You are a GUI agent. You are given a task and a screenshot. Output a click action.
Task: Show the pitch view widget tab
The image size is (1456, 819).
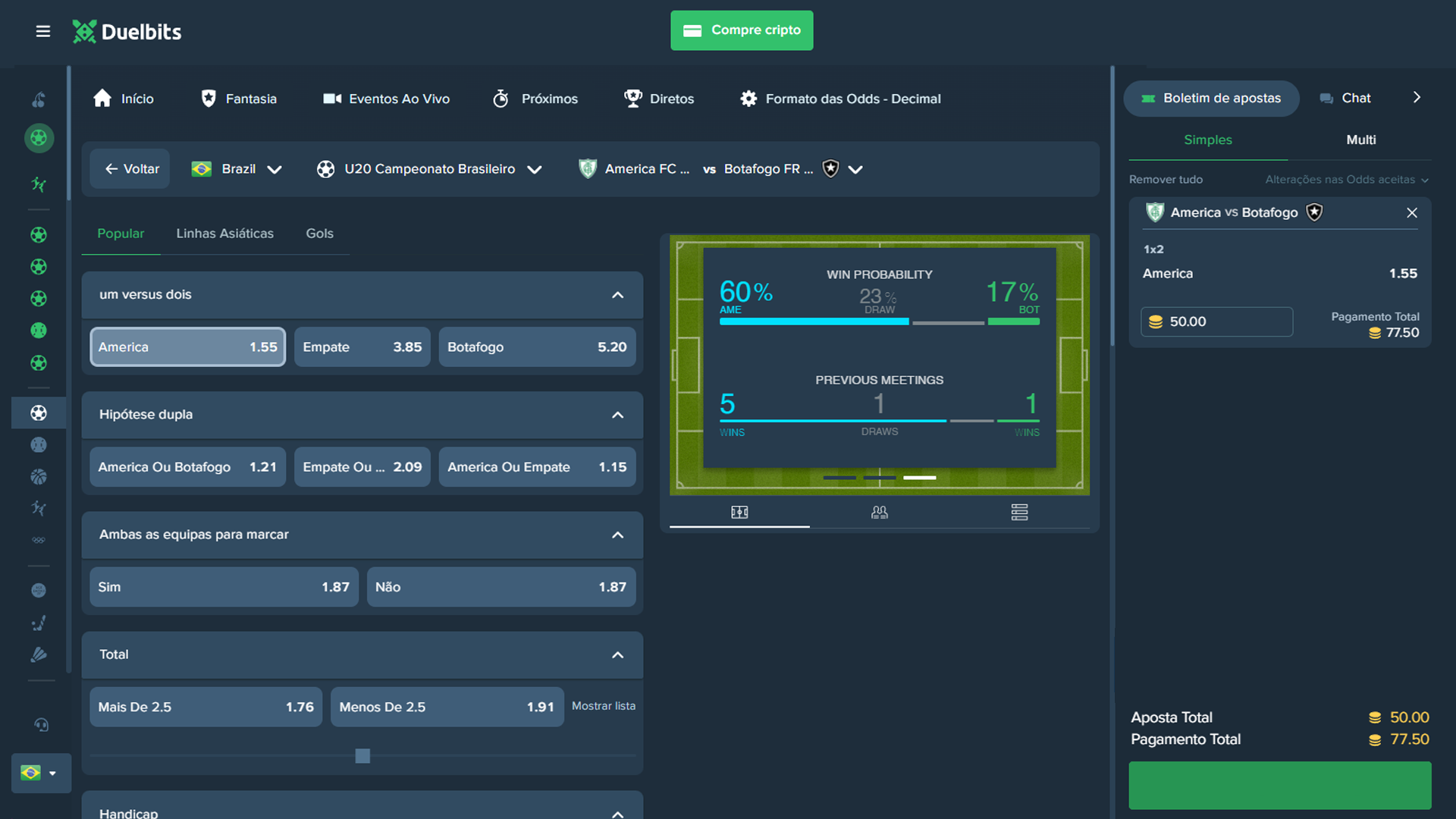point(739,513)
